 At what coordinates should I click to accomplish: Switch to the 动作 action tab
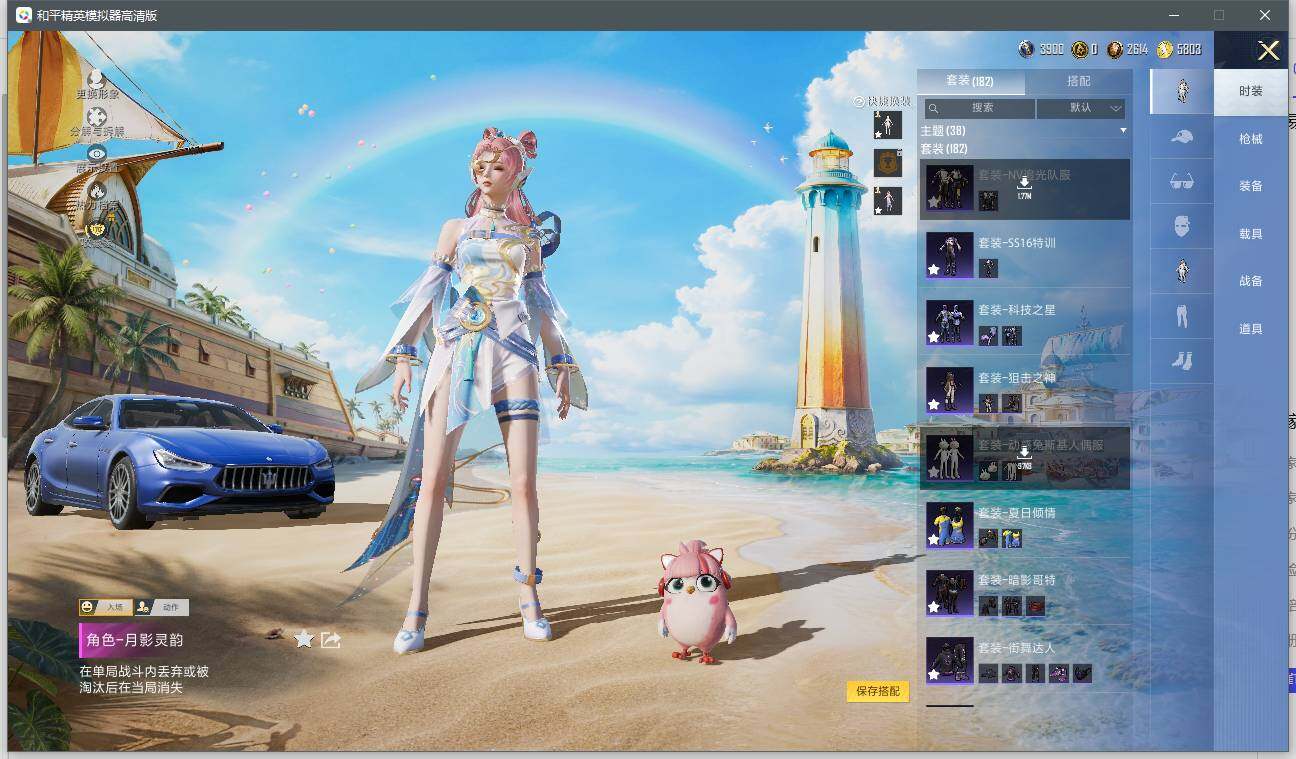click(x=161, y=607)
